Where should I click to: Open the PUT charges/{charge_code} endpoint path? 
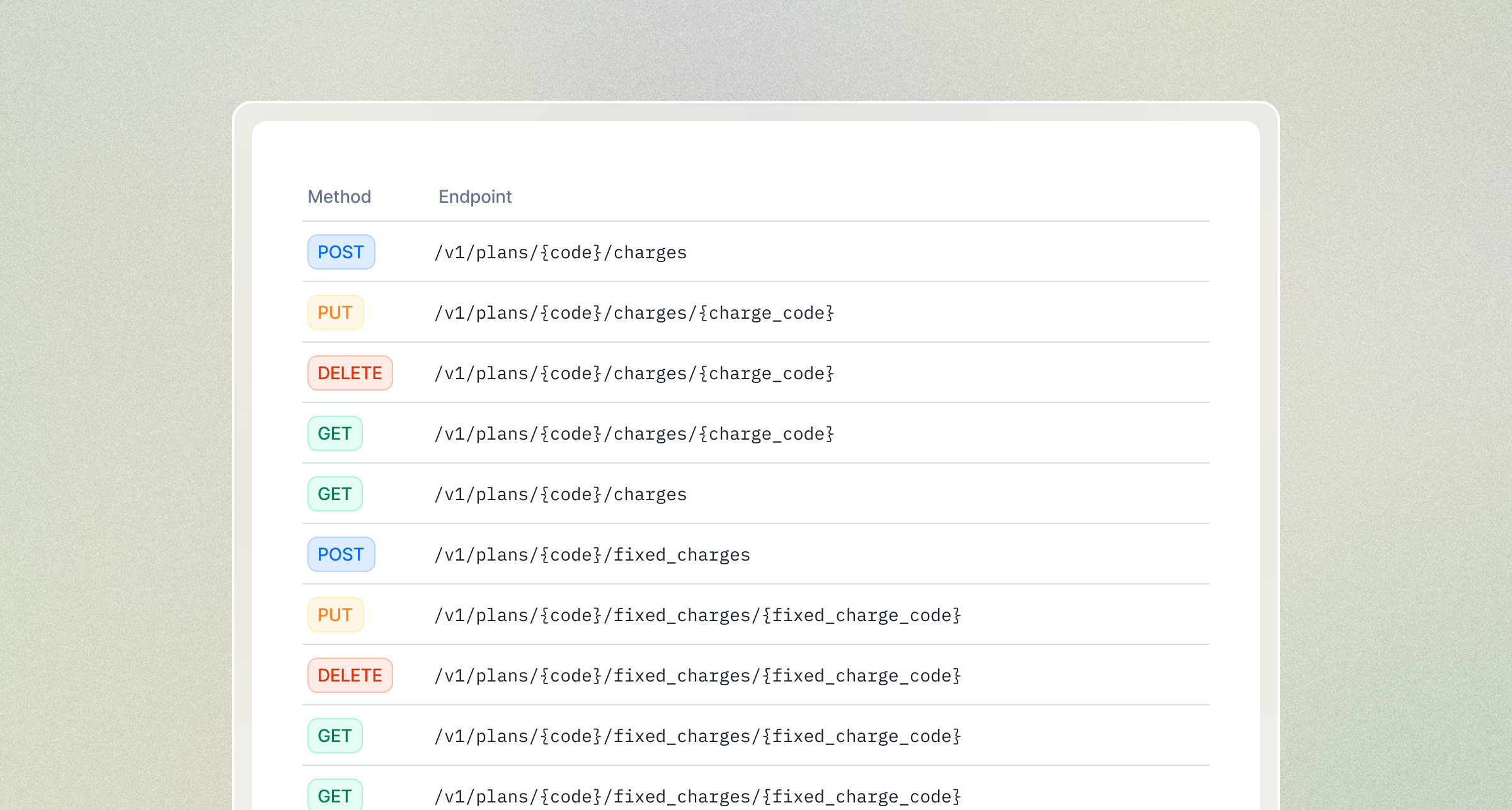click(634, 313)
